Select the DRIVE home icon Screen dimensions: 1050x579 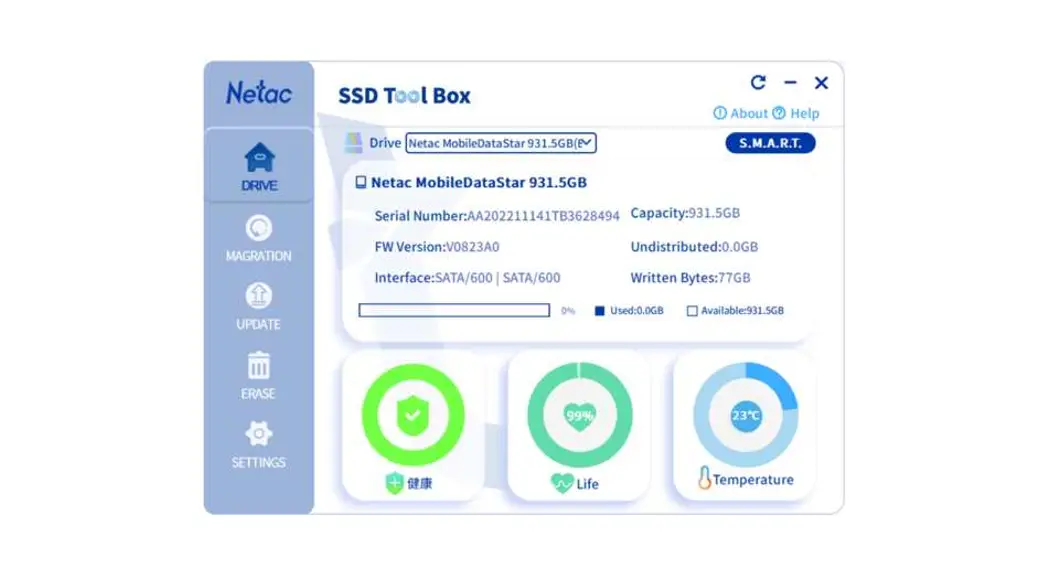[258, 156]
